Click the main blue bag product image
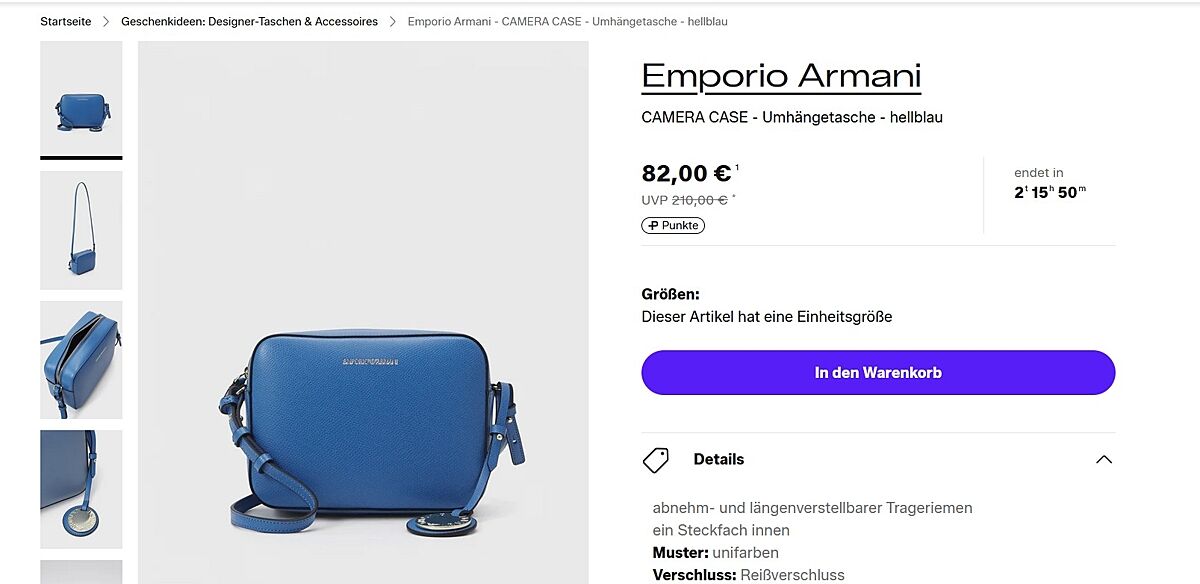The width and height of the screenshot is (1200, 584). 363,312
